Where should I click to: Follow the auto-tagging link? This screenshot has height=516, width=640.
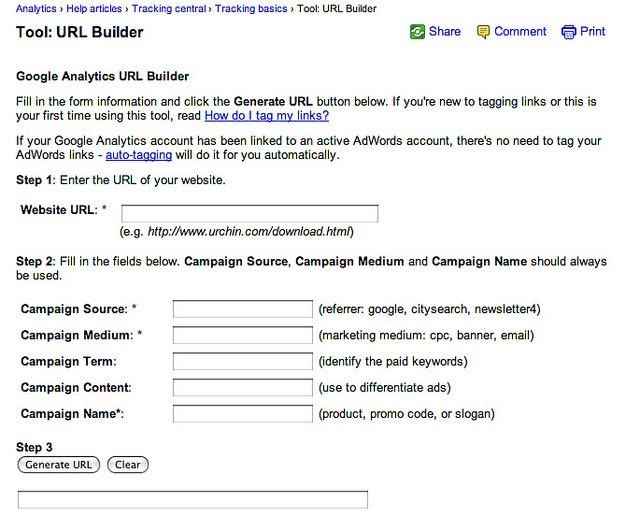pos(139,155)
